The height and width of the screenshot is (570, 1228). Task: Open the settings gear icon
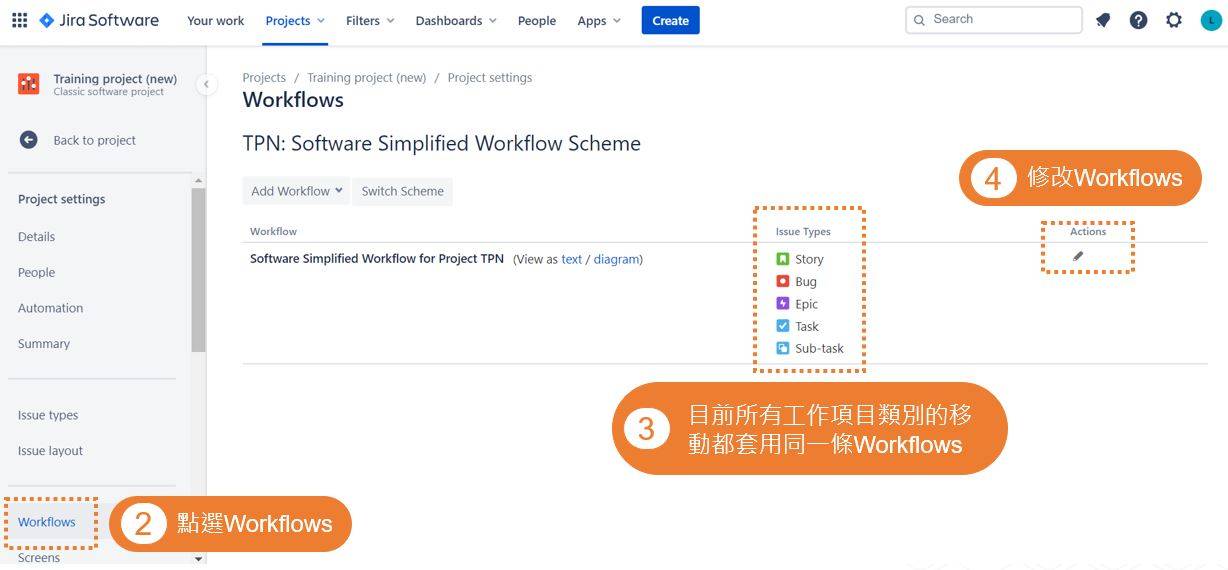[x=1174, y=20]
